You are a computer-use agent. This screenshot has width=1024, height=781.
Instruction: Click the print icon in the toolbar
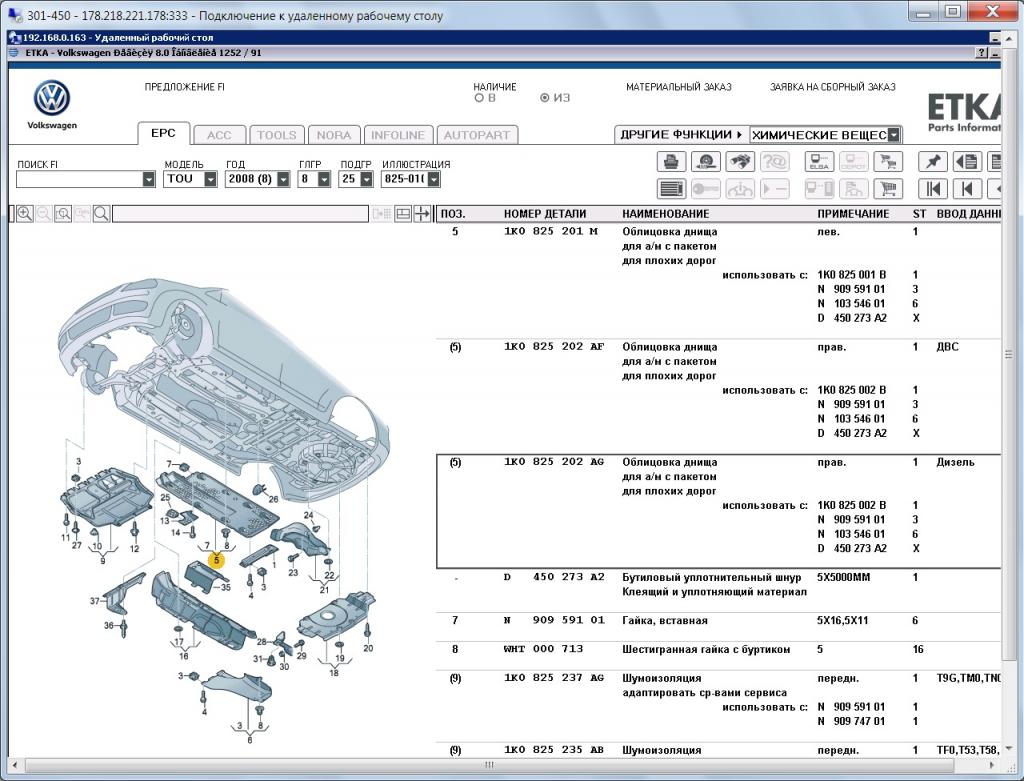(x=671, y=161)
